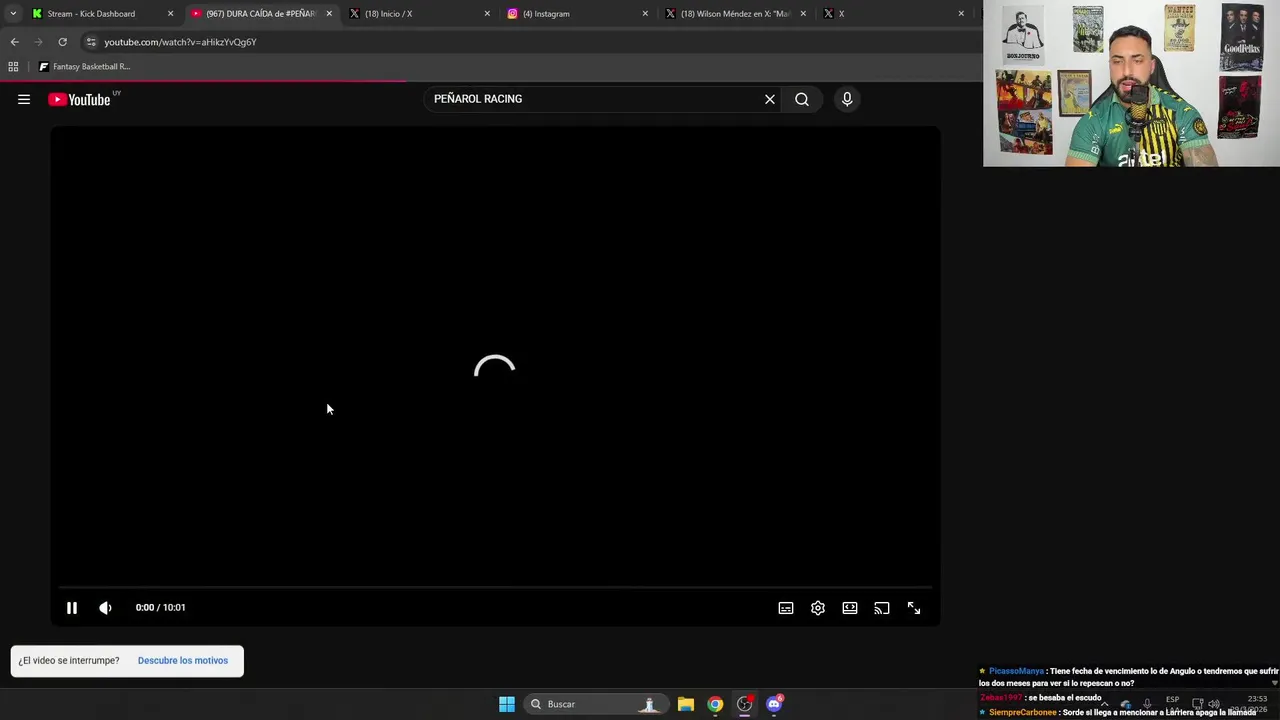Viewport: 1280px width, 720px height.
Task: Open 'Descubre los motivos' link
Action: [x=183, y=660]
